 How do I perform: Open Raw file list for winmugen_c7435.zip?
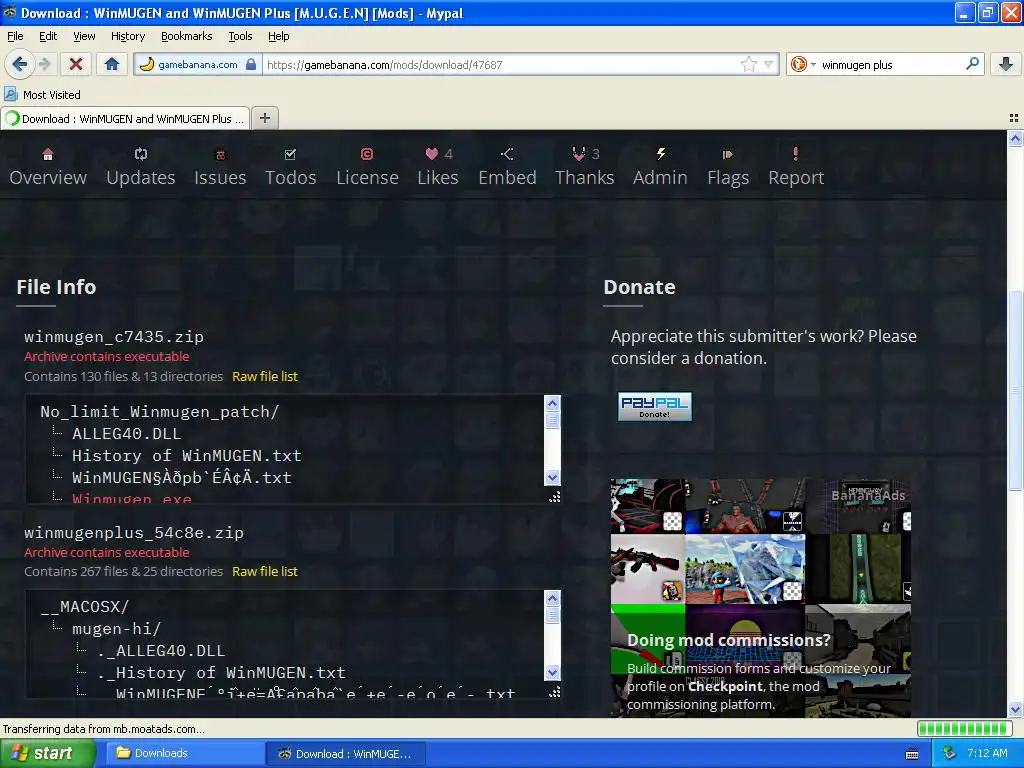point(264,376)
